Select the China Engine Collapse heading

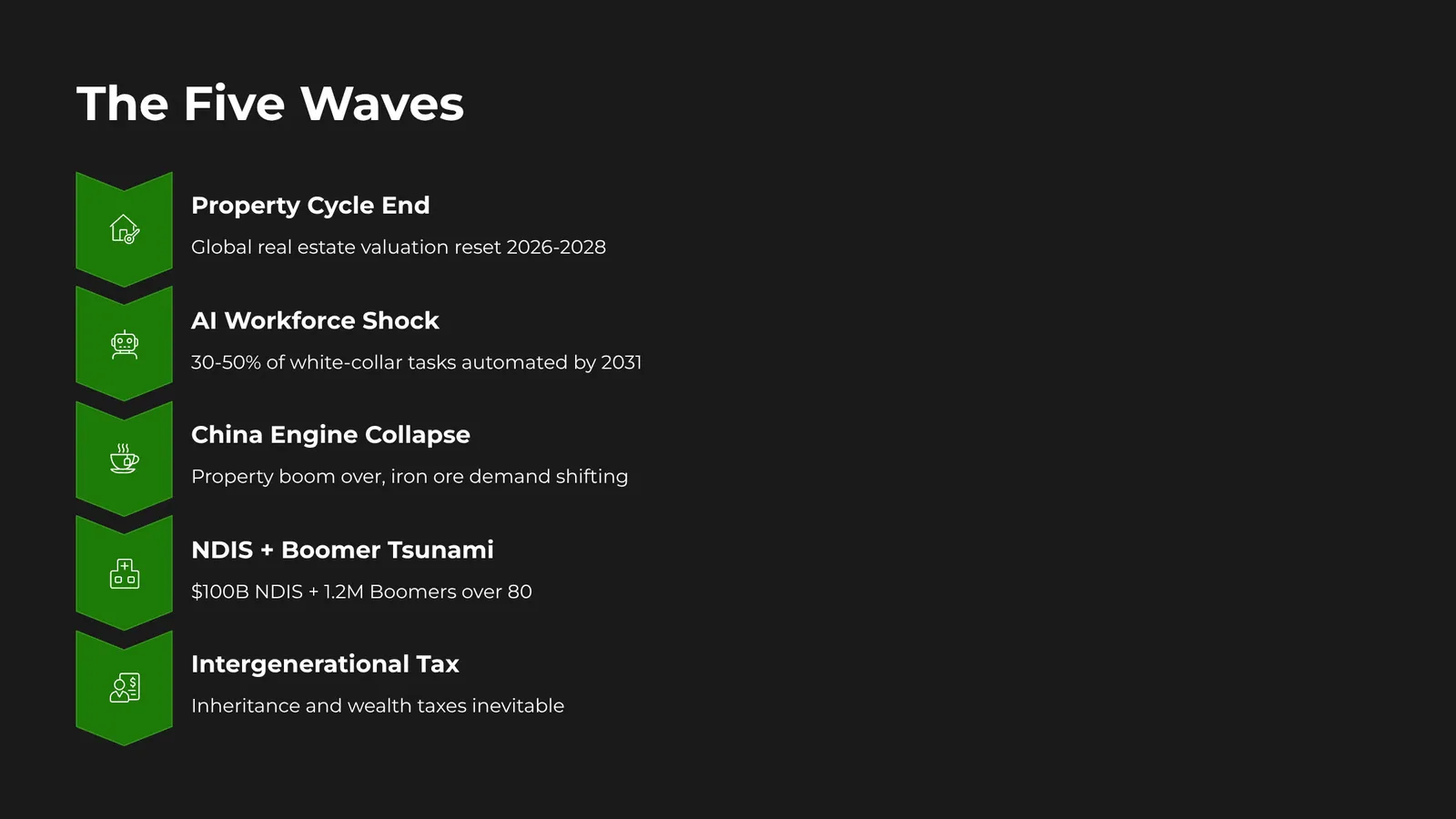330,435
